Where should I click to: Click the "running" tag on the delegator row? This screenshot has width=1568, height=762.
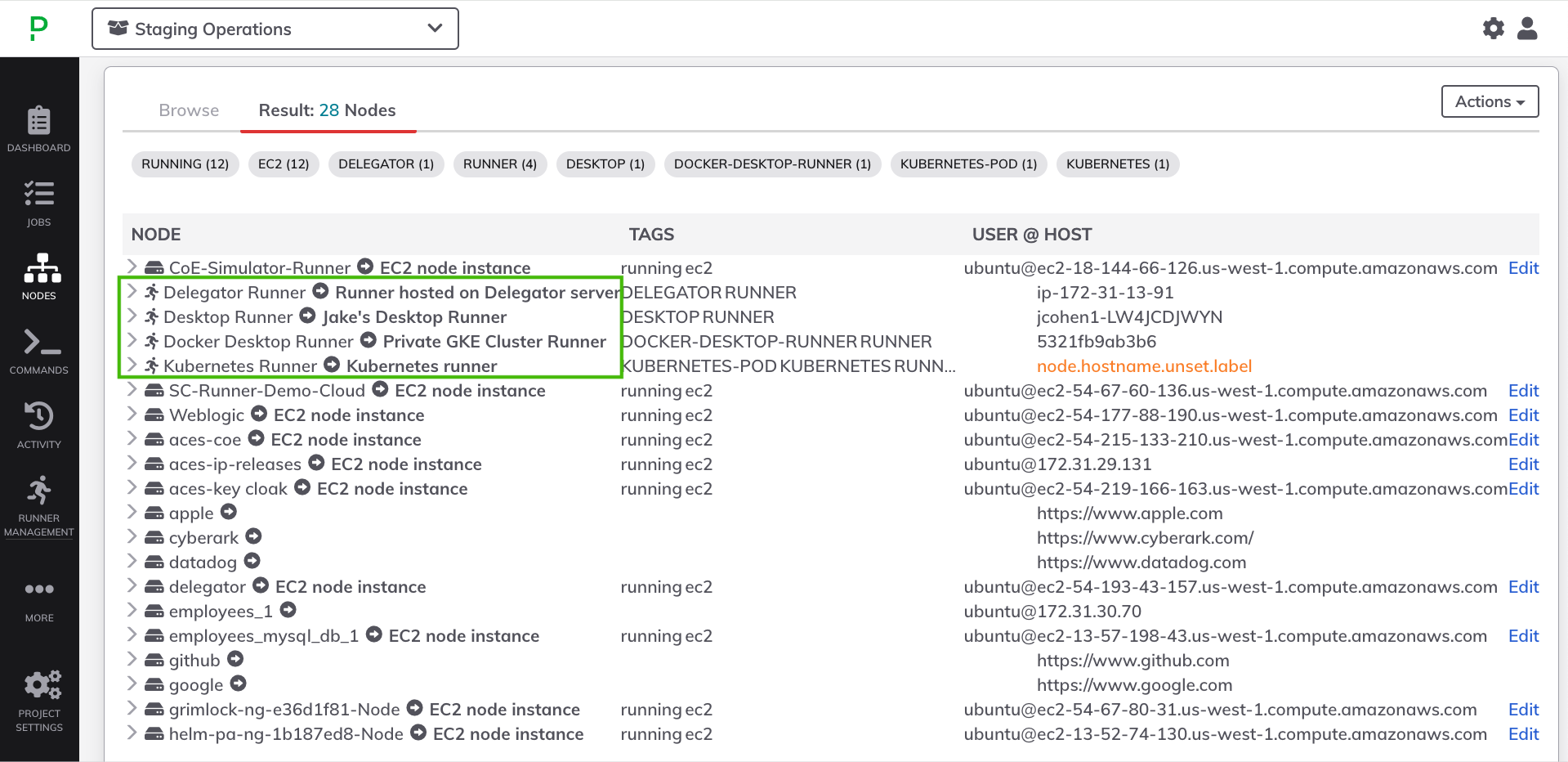coord(650,587)
